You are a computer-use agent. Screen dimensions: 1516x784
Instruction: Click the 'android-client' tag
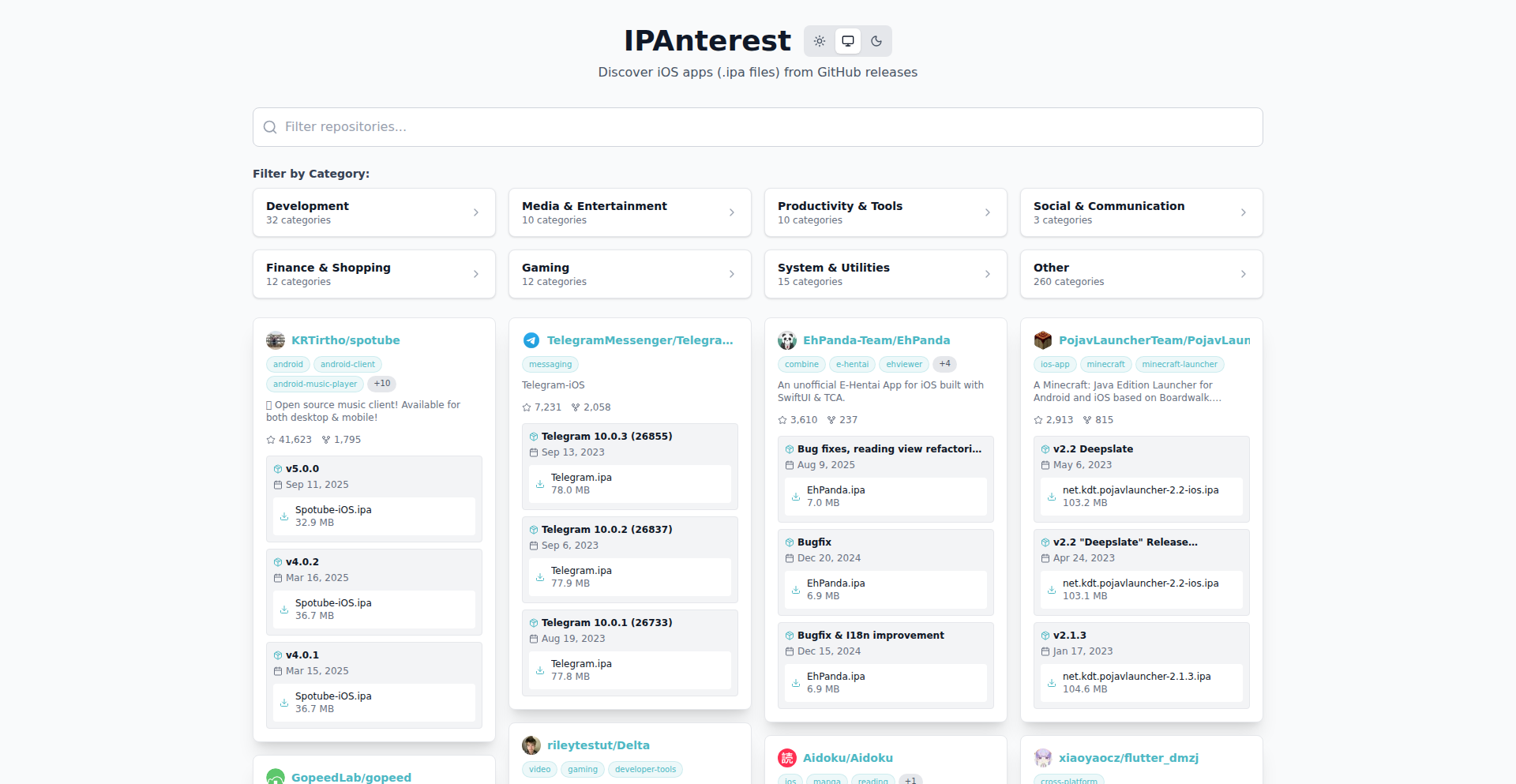(347, 364)
